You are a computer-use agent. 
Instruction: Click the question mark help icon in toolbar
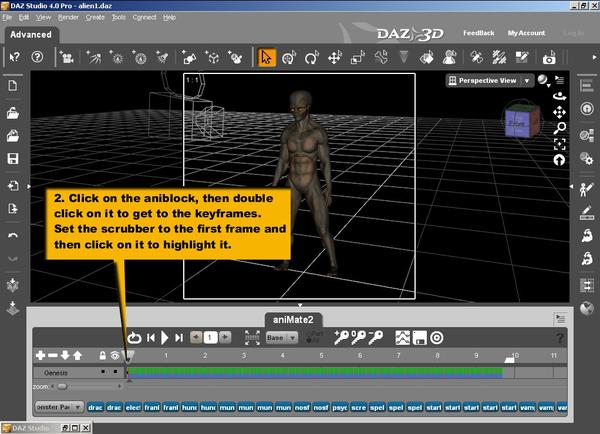click(37, 57)
